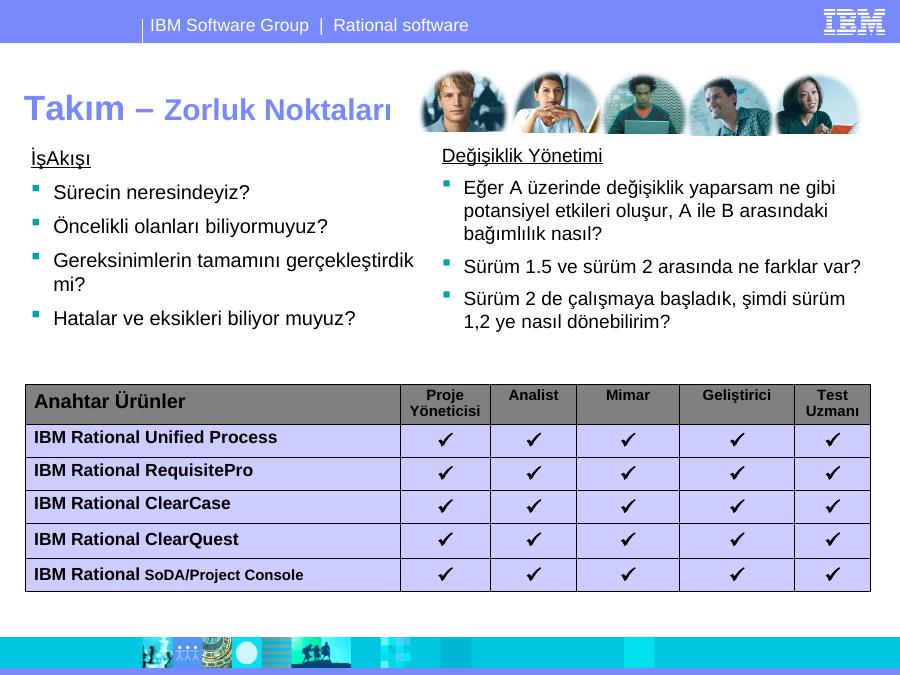This screenshot has width=900, height=675.
Task: Click the slide title "Takım – Zorluk Noktaları"
Action: point(207,108)
